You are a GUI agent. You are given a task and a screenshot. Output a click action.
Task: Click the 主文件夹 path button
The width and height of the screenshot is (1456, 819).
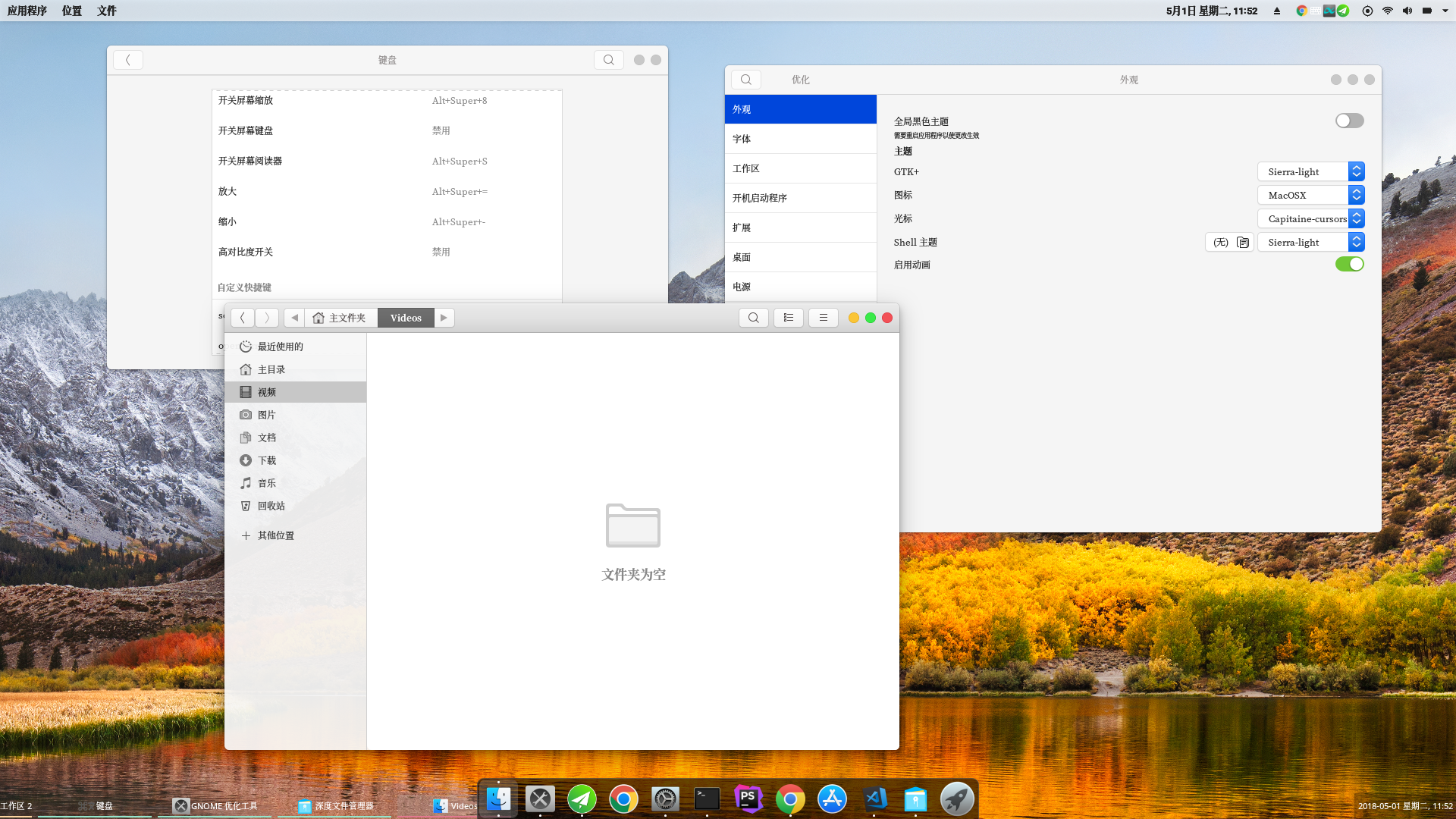pyautogui.click(x=340, y=318)
